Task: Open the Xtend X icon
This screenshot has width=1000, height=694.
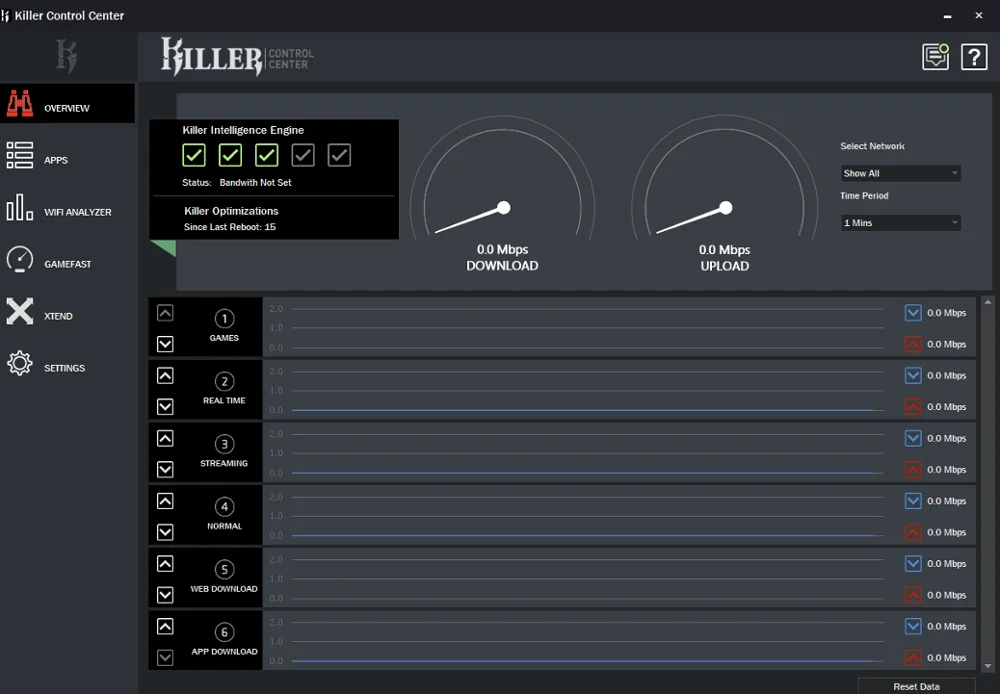Action: (x=20, y=311)
